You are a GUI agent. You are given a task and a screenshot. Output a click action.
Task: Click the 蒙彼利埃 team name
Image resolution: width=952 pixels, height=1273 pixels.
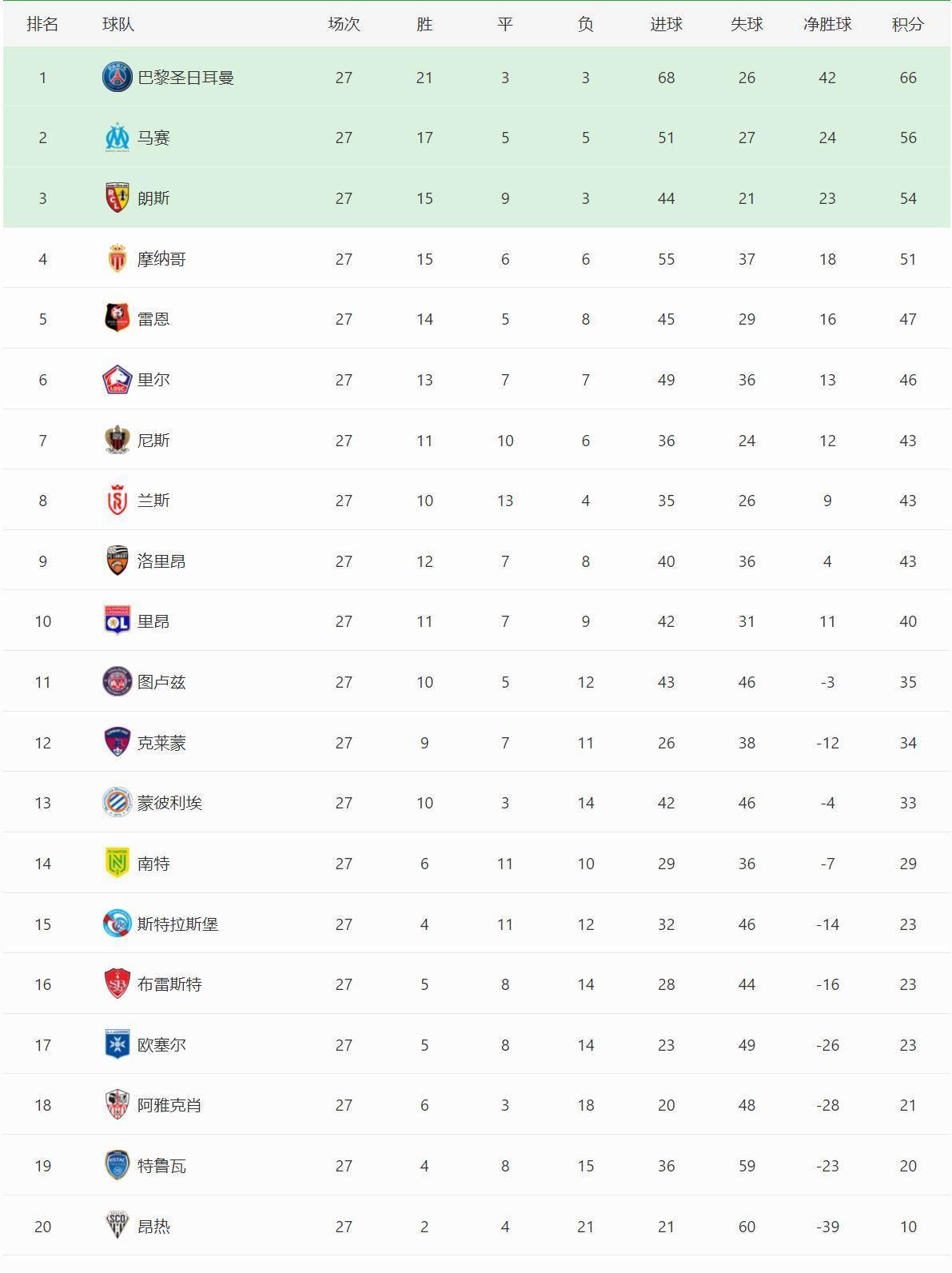[169, 803]
